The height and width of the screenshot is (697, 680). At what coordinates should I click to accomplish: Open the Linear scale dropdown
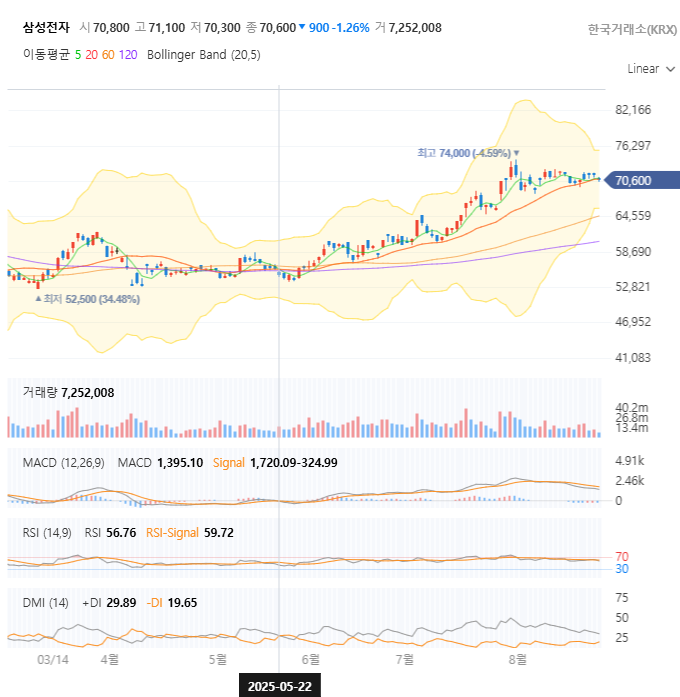pyautogui.click(x=651, y=69)
